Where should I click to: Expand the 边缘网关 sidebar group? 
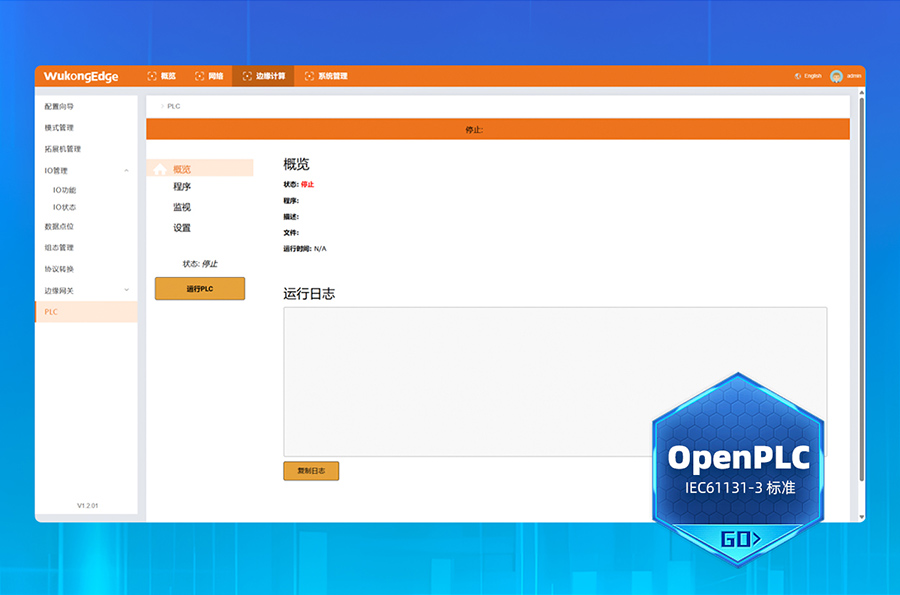(126, 290)
